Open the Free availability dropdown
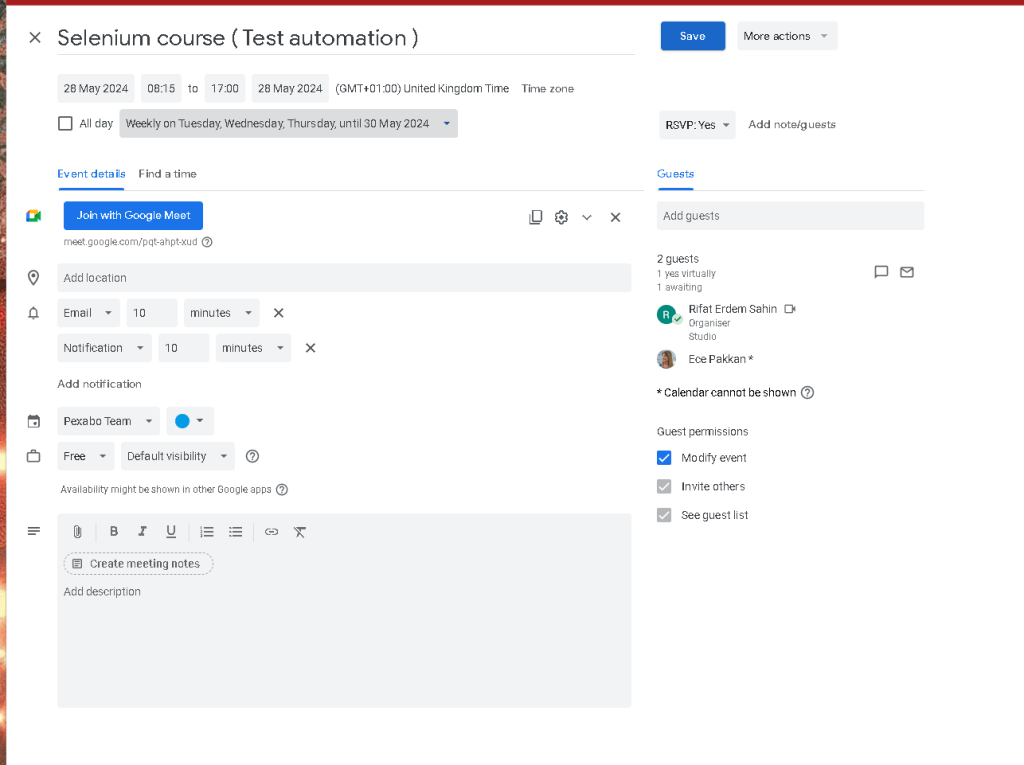The image size is (1024, 765). click(x=86, y=456)
